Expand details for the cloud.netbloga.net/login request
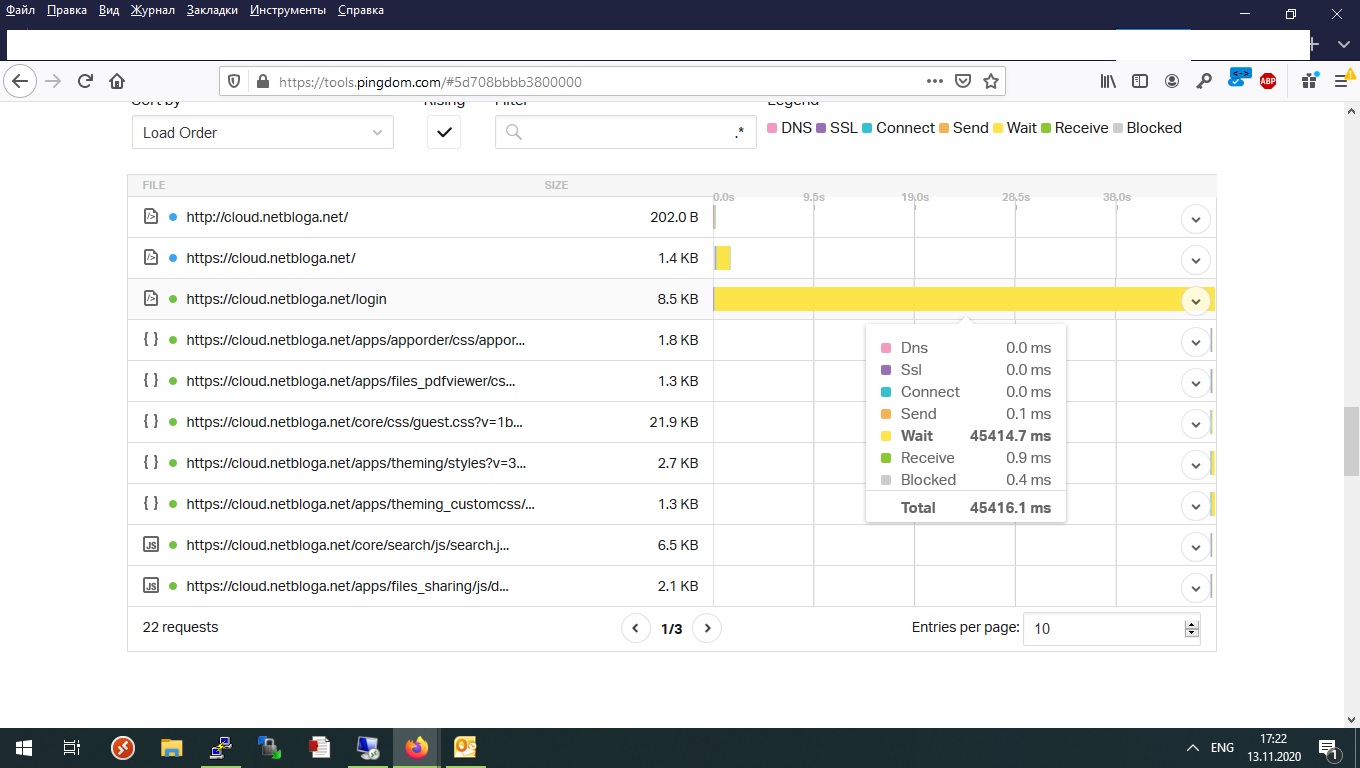Image resolution: width=1360 pixels, height=768 pixels. [x=1195, y=300]
